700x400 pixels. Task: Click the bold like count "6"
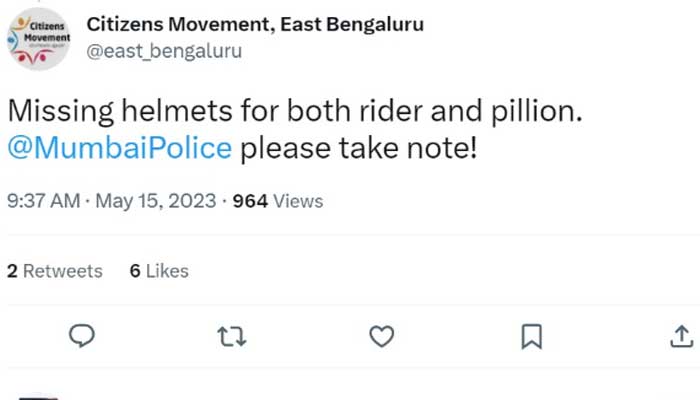134,271
